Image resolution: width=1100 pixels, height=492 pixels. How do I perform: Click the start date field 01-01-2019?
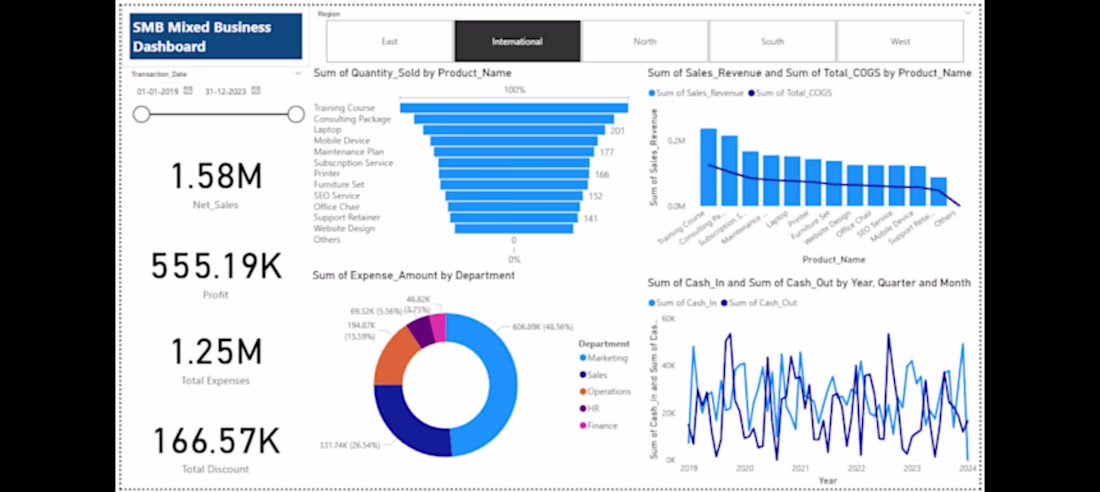(x=158, y=91)
